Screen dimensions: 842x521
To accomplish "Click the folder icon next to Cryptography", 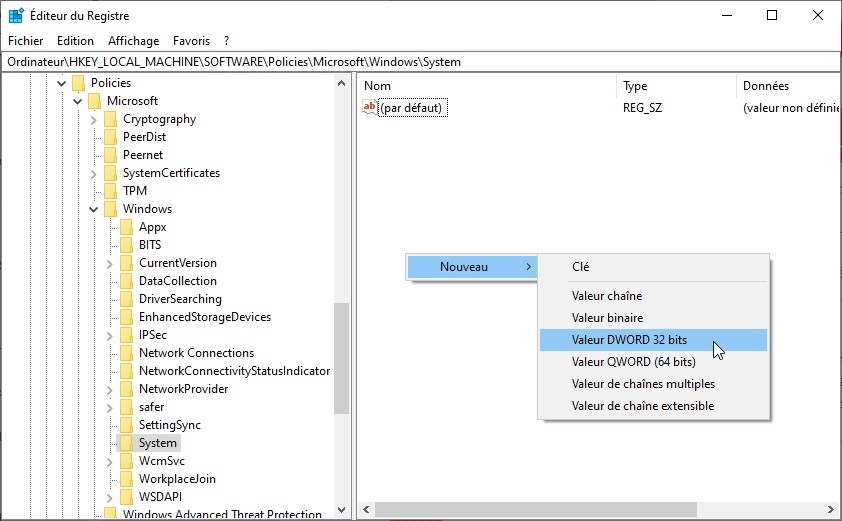I will tap(110, 119).
